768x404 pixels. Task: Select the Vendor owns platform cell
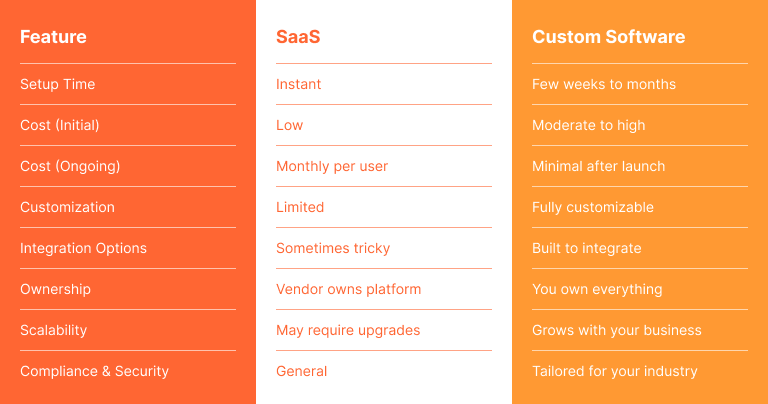(x=348, y=289)
